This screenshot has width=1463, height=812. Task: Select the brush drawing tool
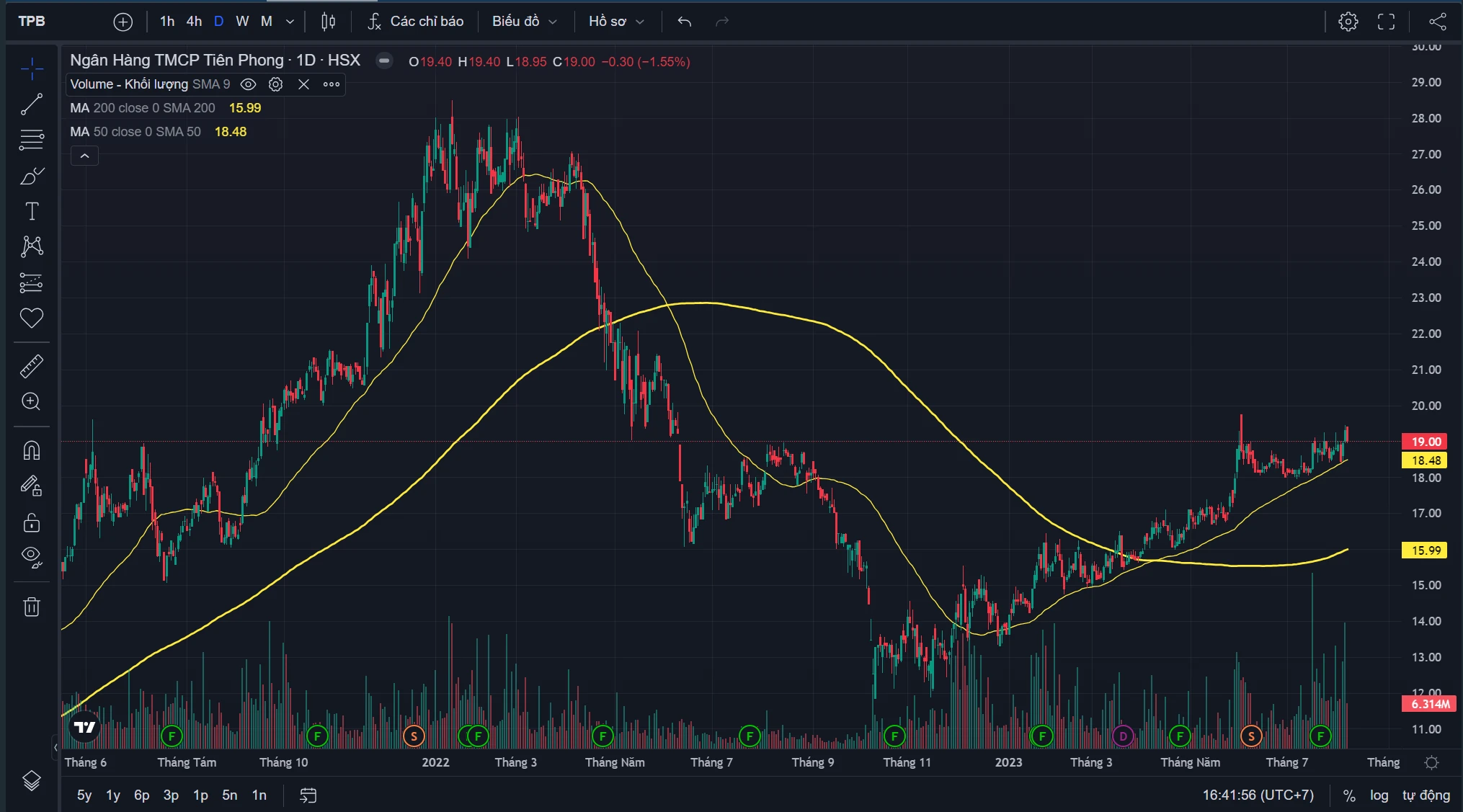pos(31,176)
